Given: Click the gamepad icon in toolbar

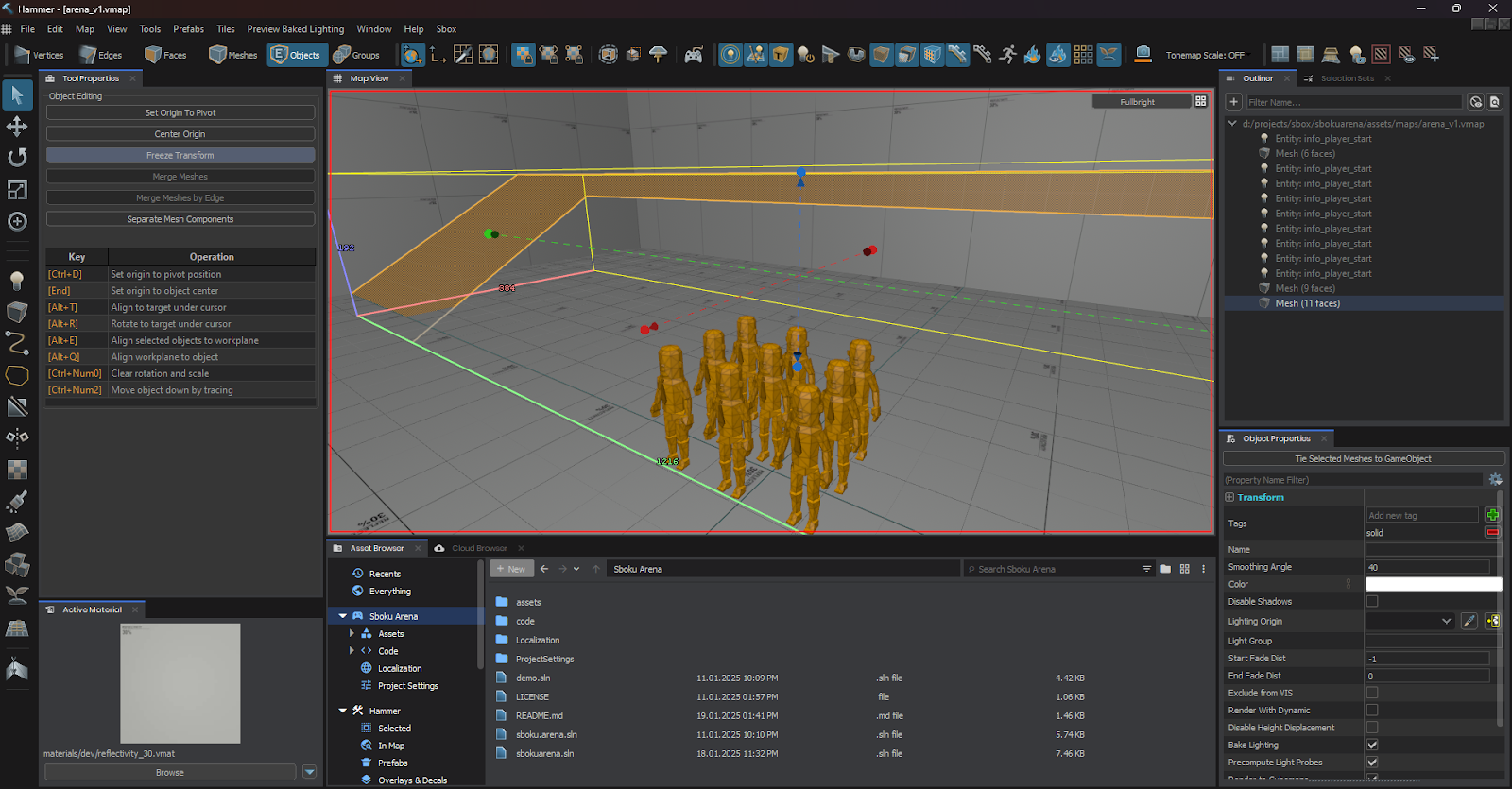Looking at the screenshot, I should pyautogui.click(x=694, y=55).
